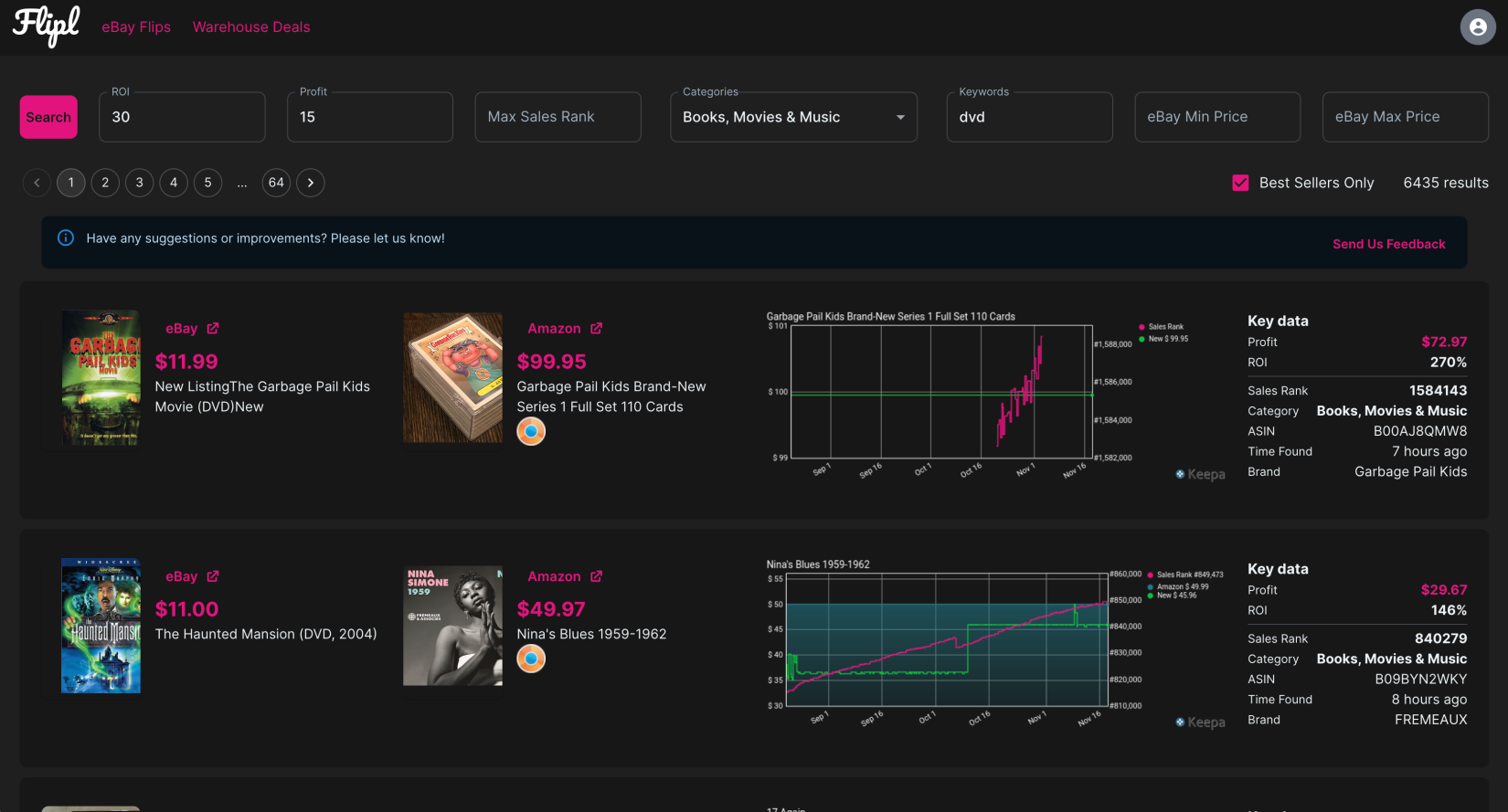This screenshot has width=1508, height=812.
Task: Expand the Categories dropdown
Action: (793, 117)
